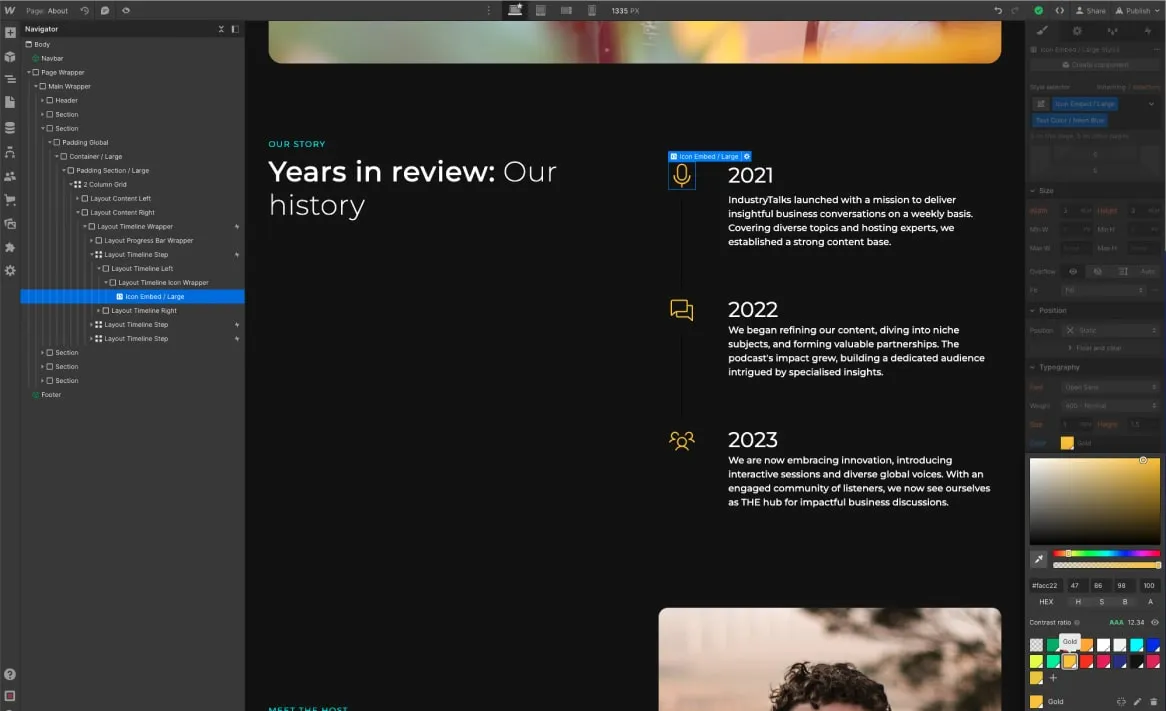1166x711 pixels.
Task: Set overflow to Auto
Action: [x=1147, y=271]
